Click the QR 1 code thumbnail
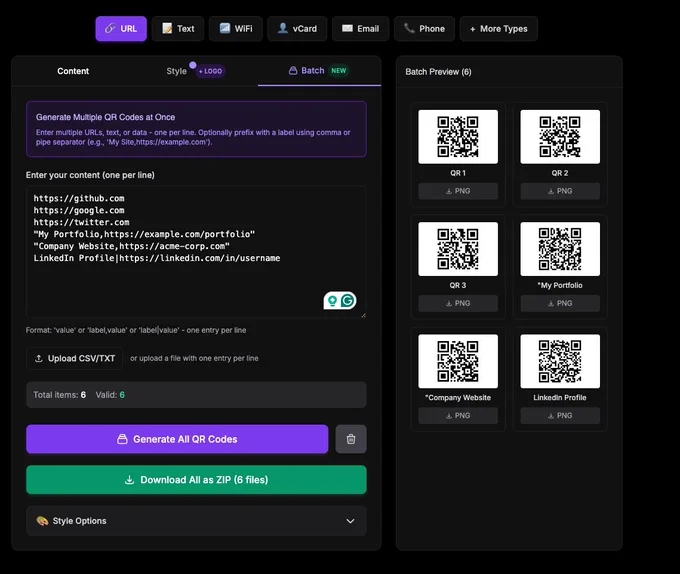Screen dimensions: 680x574 [x=458, y=137]
